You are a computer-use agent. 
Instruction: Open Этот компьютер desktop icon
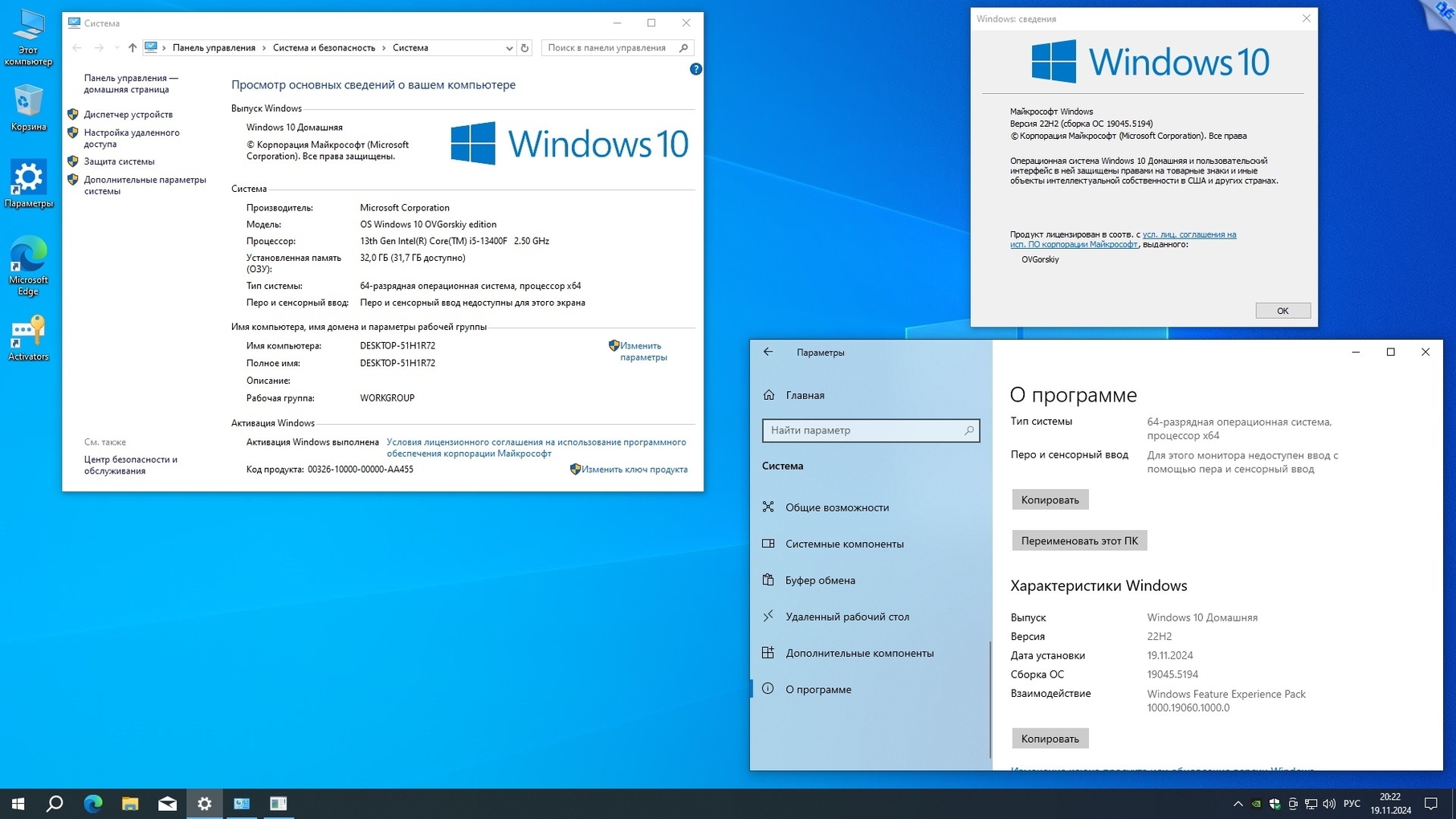[x=28, y=38]
